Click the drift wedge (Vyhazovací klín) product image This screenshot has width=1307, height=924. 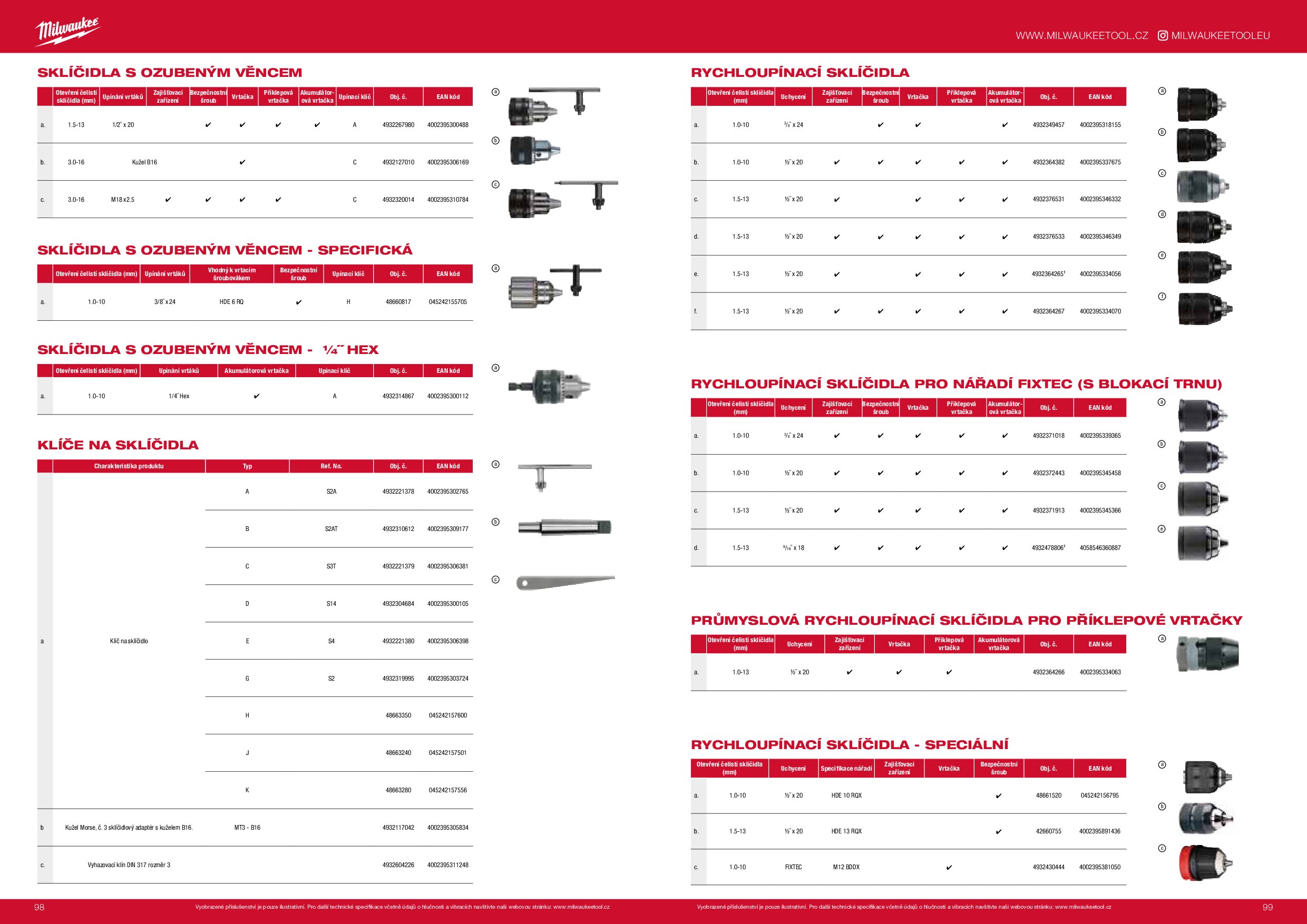point(565,583)
